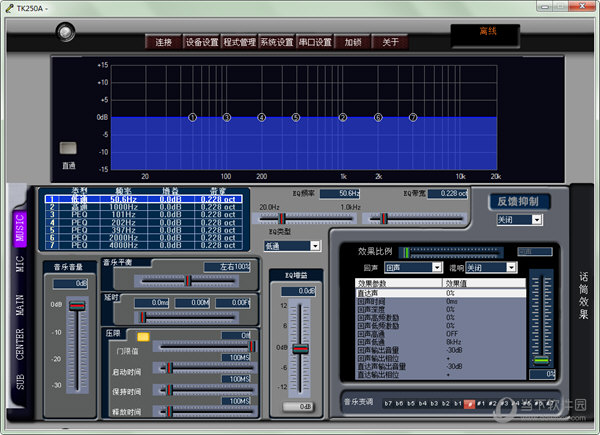Click the 保持时间 hold slider handle
Image resolution: width=600 pixels, height=435 pixels.
(x=170, y=390)
